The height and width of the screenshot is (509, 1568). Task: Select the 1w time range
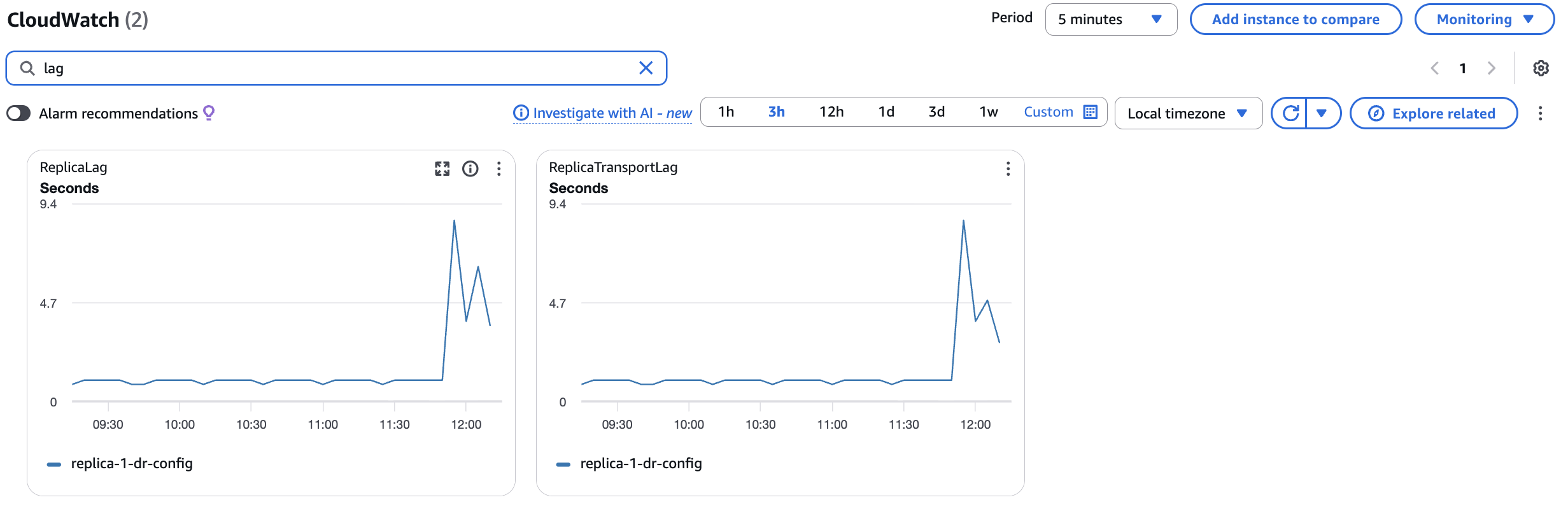coord(989,112)
